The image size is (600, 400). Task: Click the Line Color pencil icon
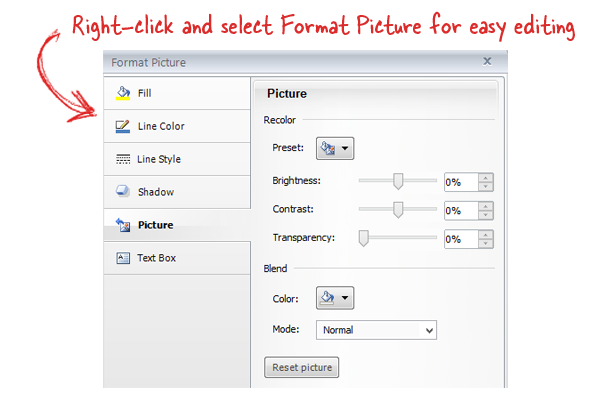coord(124,126)
